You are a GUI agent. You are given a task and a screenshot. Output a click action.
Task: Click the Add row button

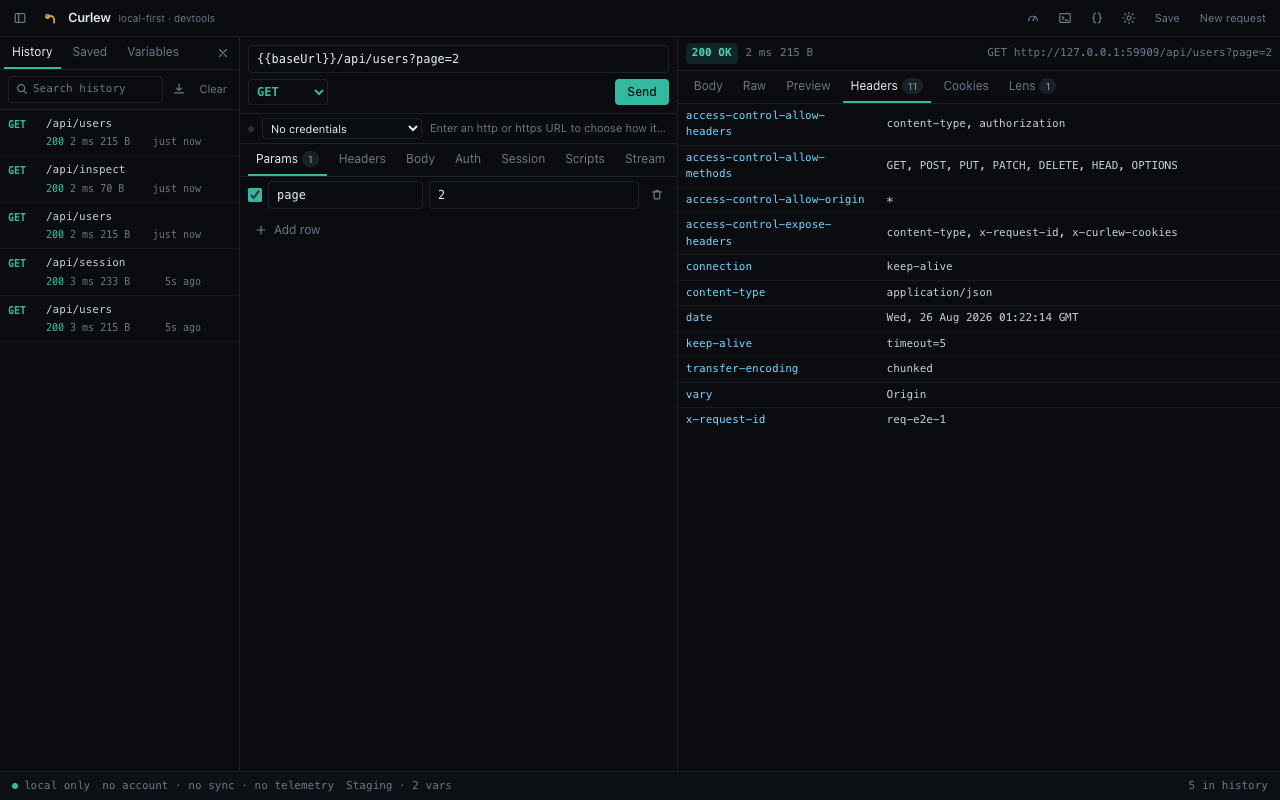click(x=288, y=230)
